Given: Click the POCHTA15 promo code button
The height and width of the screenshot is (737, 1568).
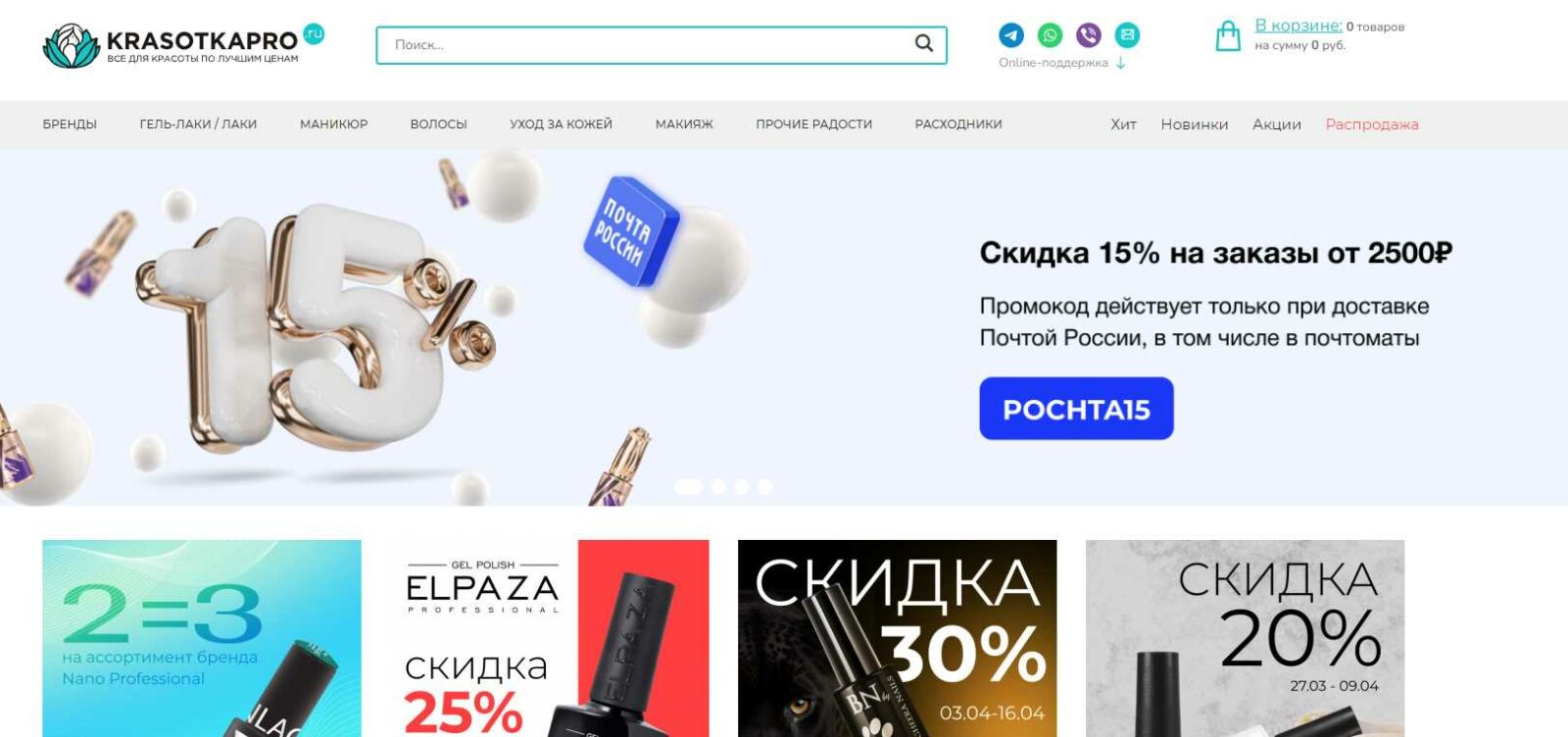Looking at the screenshot, I should coord(1076,409).
